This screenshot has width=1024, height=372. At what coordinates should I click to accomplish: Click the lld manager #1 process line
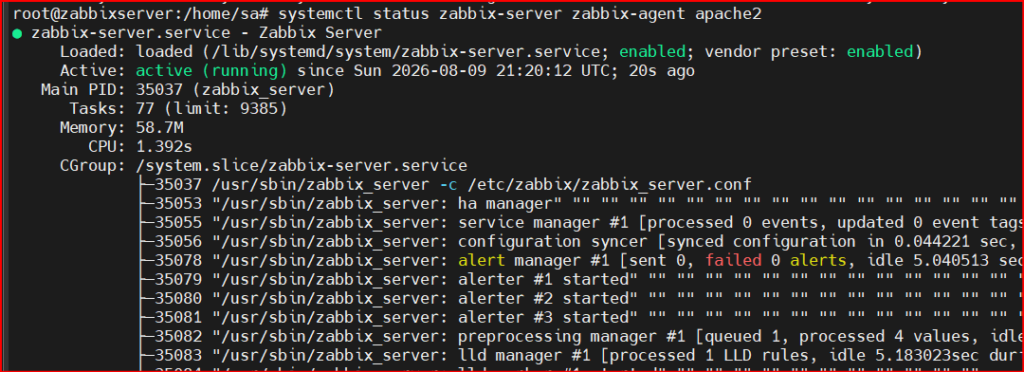pyautogui.click(x=581, y=355)
